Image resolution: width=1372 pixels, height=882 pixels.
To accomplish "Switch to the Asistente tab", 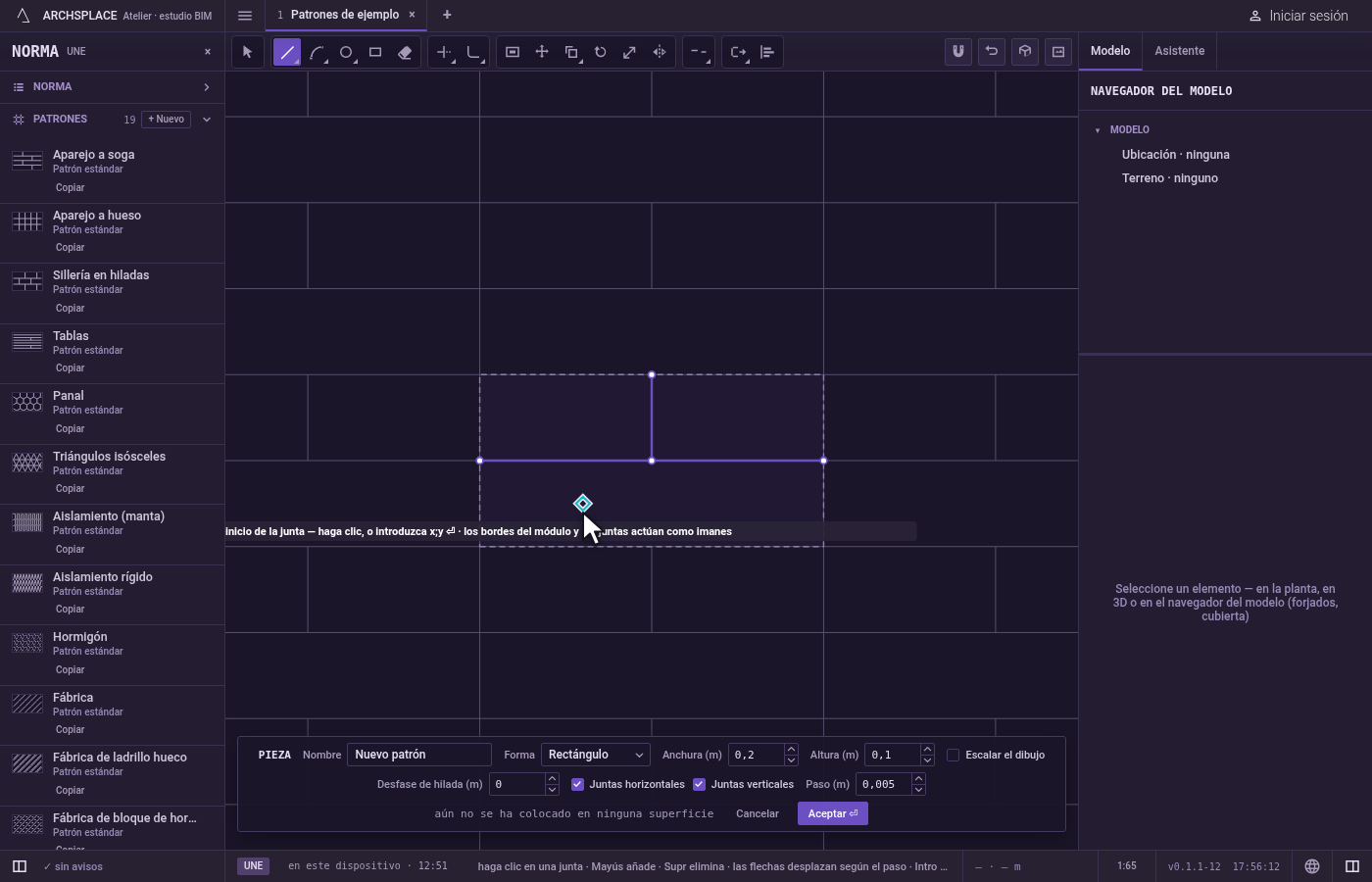I will pyautogui.click(x=1179, y=51).
